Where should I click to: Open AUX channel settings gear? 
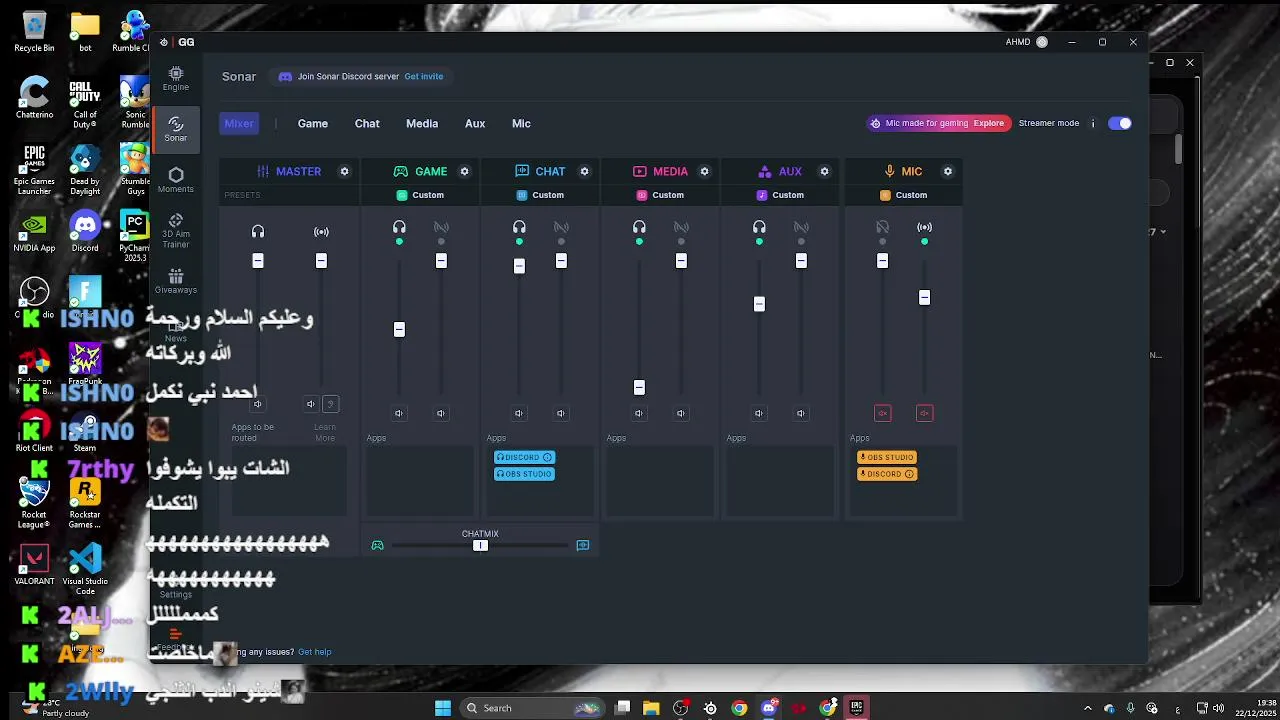824,171
